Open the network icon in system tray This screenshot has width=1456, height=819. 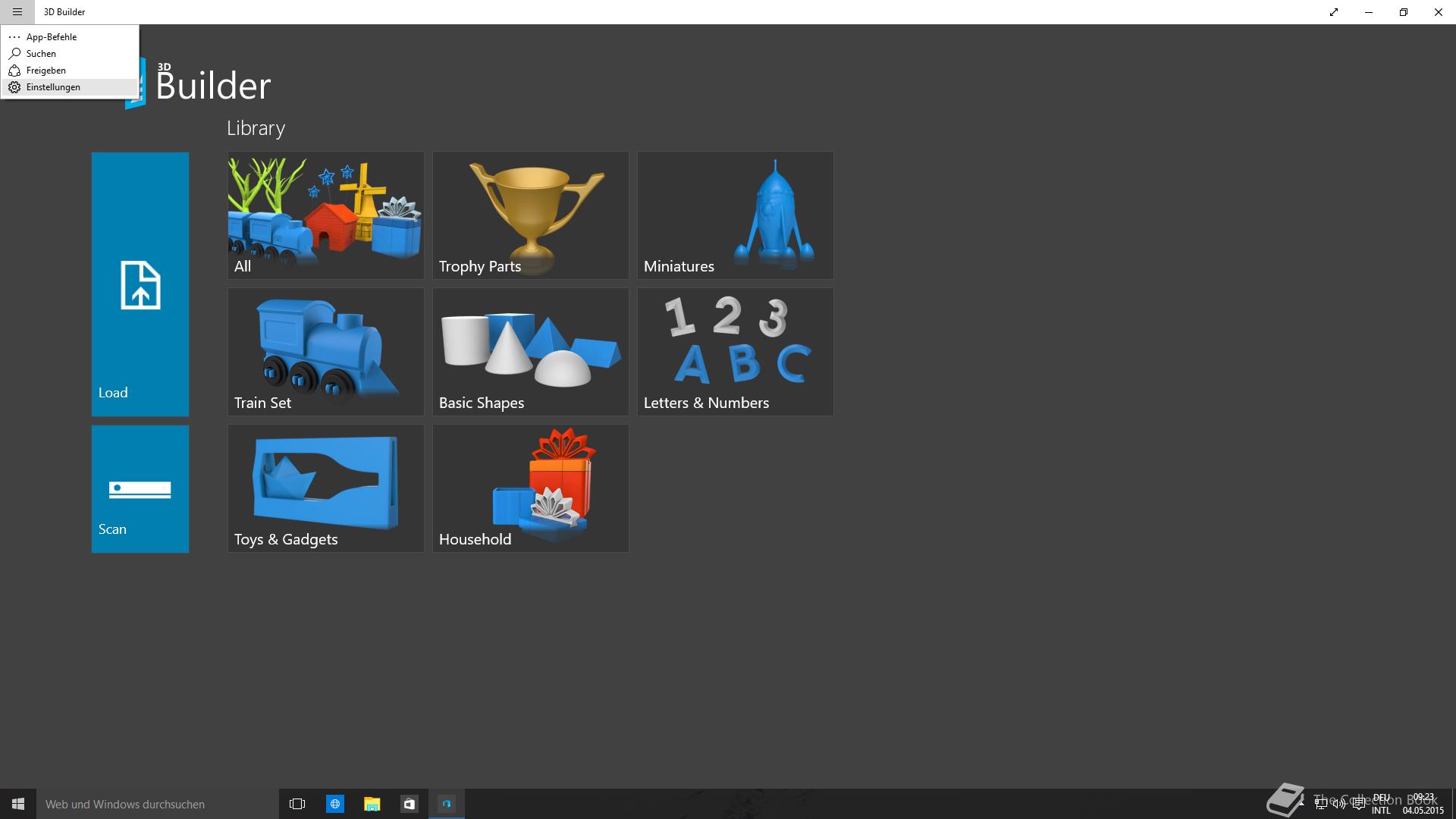(x=1321, y=804)
